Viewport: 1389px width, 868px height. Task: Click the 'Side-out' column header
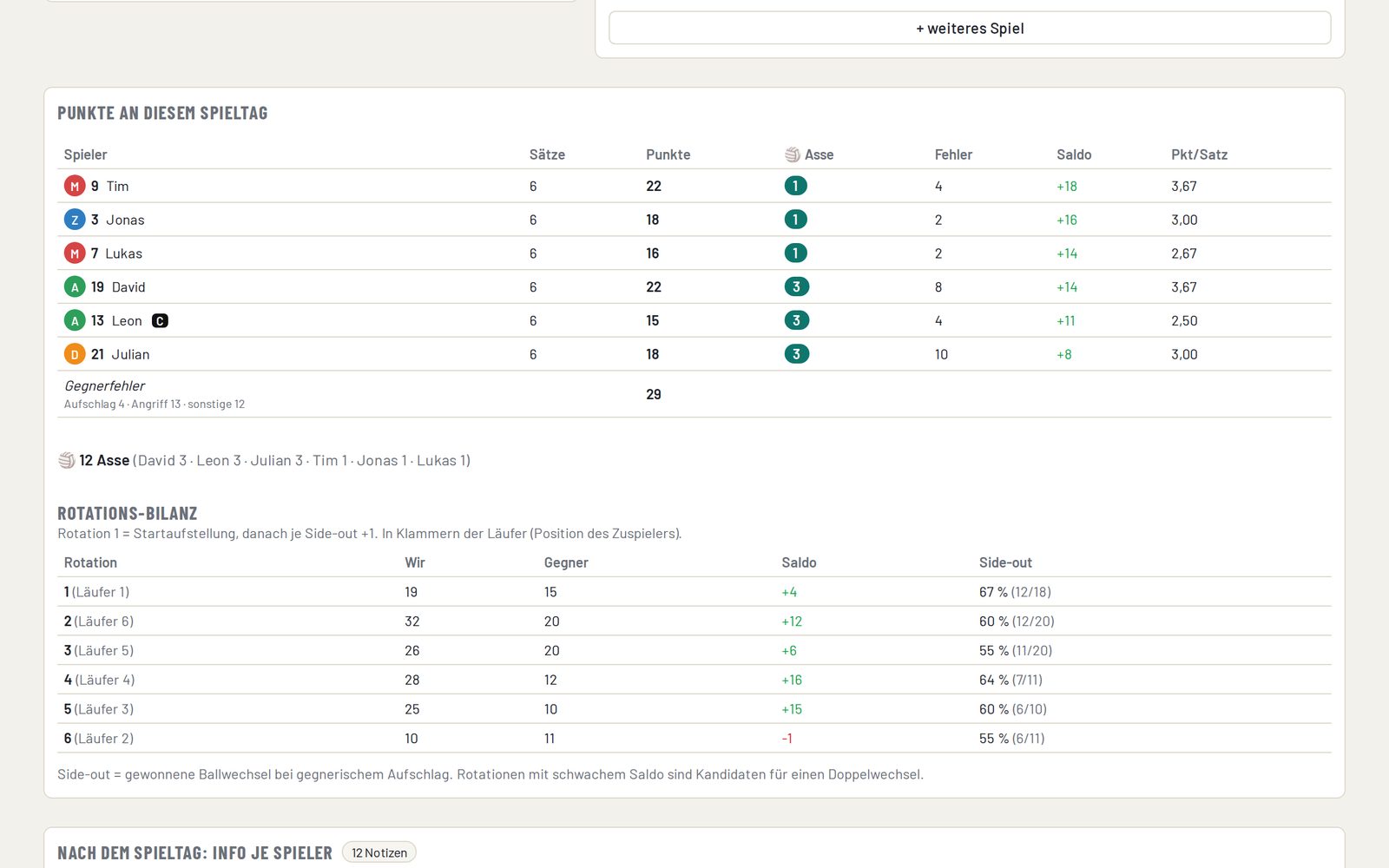pos(1005,562)
